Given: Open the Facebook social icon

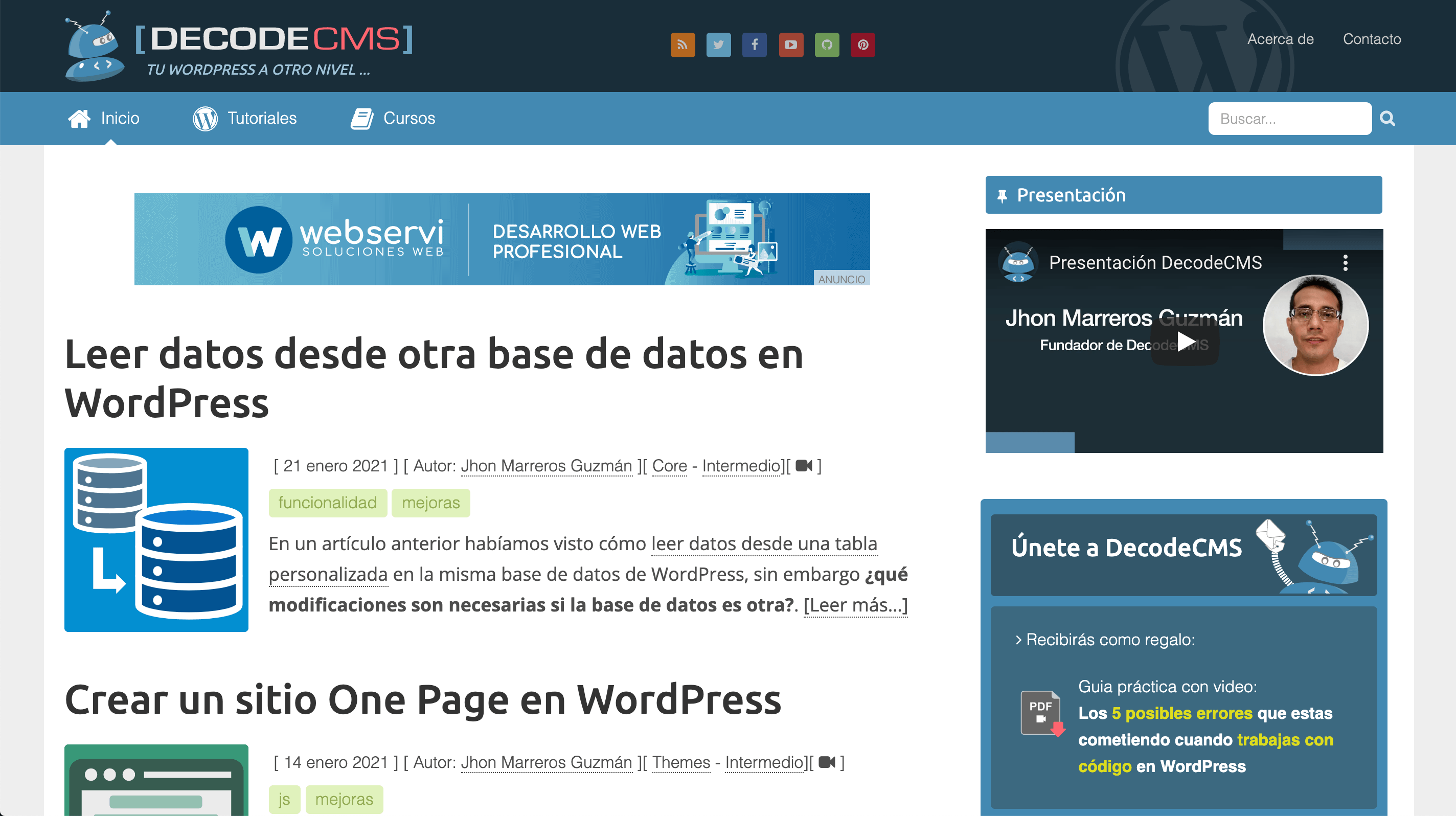Looking at the screenshot, I should point(755,44).
